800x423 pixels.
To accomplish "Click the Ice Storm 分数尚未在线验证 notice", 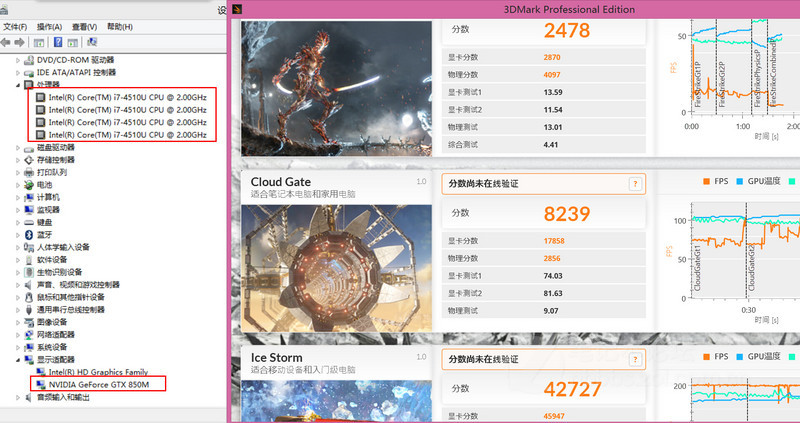I will pos(543,359).
